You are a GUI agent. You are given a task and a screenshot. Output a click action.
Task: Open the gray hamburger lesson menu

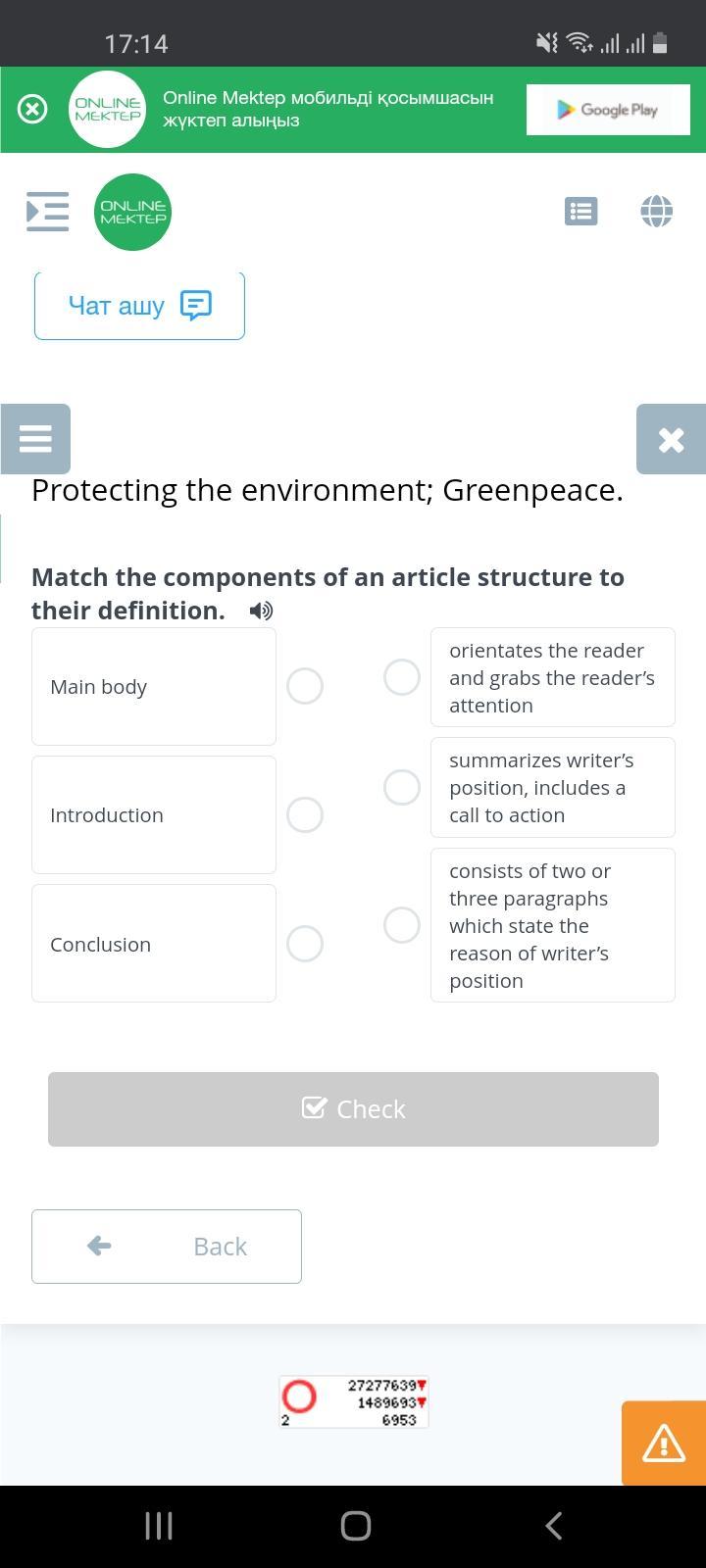(35, 438)
